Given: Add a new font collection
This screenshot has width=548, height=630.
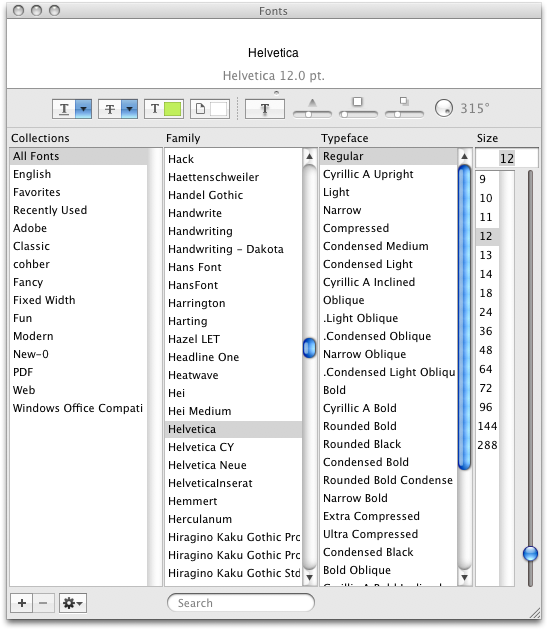Looking at the screenshot, I should [x=22, y=603].
